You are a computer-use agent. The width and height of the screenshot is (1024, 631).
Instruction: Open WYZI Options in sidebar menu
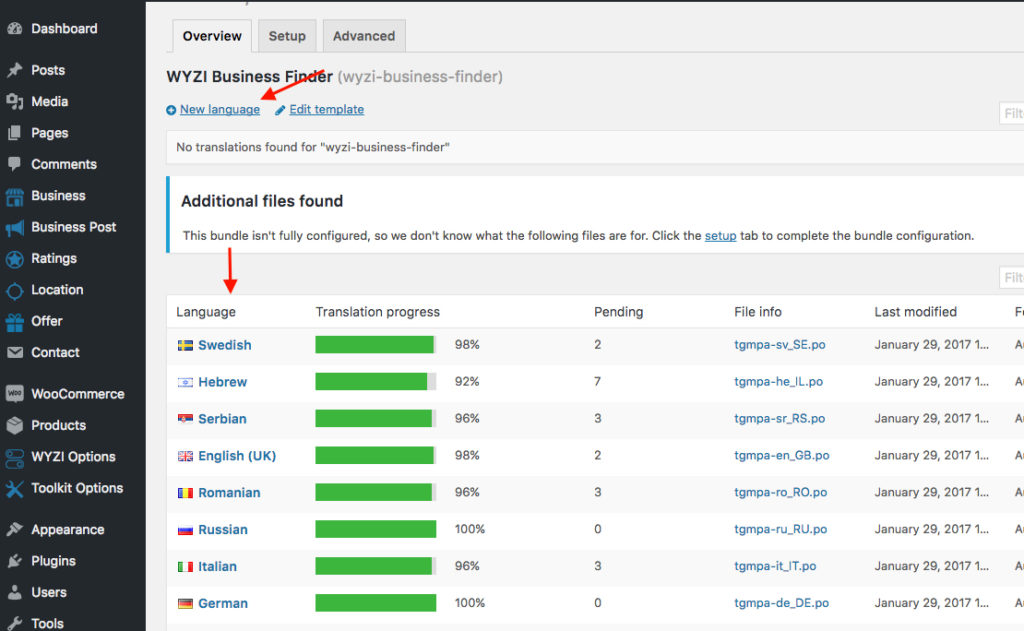tap(73, 457)
